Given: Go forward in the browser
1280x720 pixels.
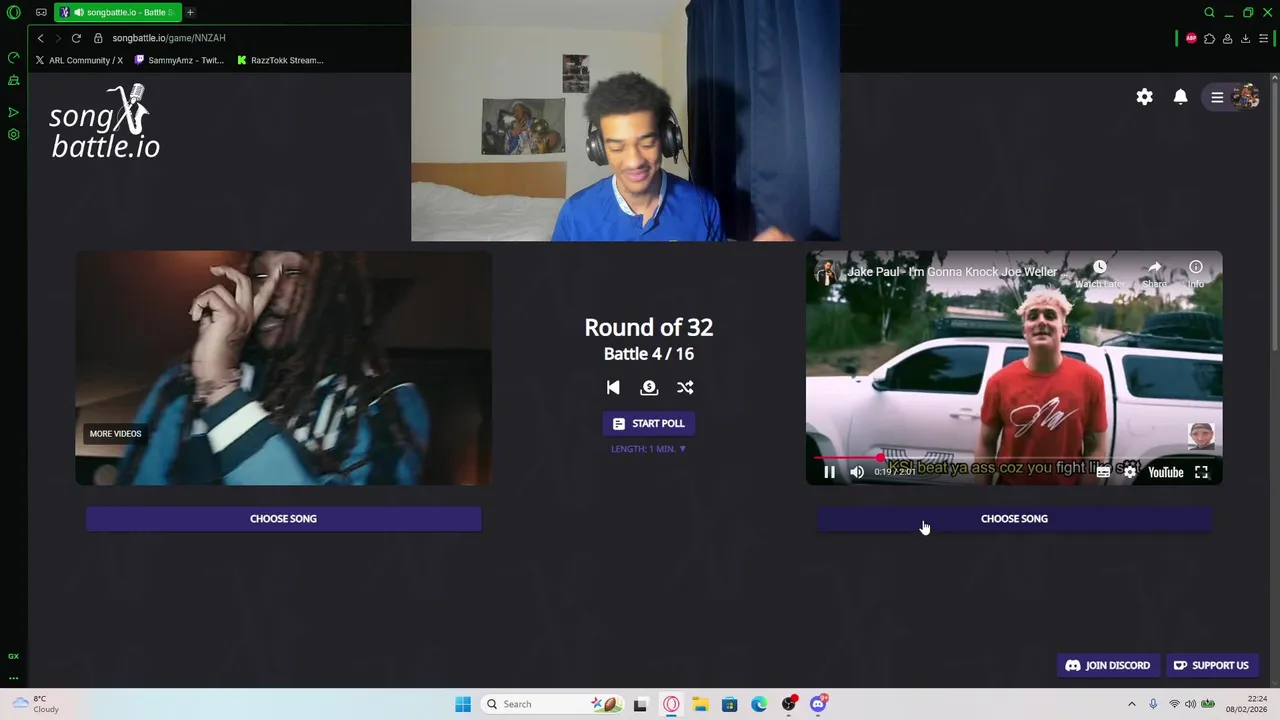Looking at the screenshot, I should click(58, 38).
